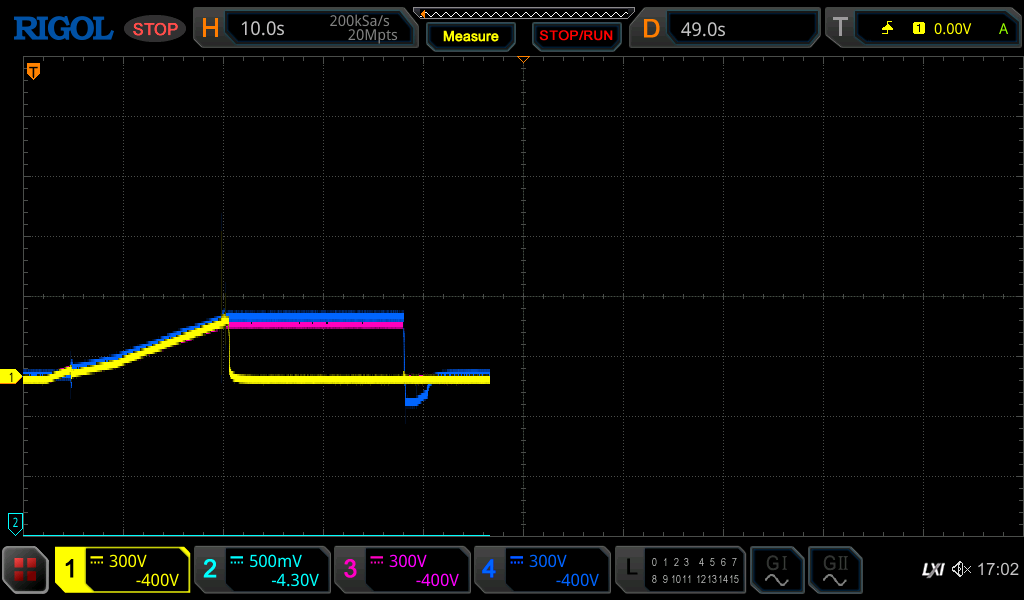This screenshot has height=600, width=1024.
Task: Click the LXI network status icon
Action: pyautogui.click(x=932, y=570)
